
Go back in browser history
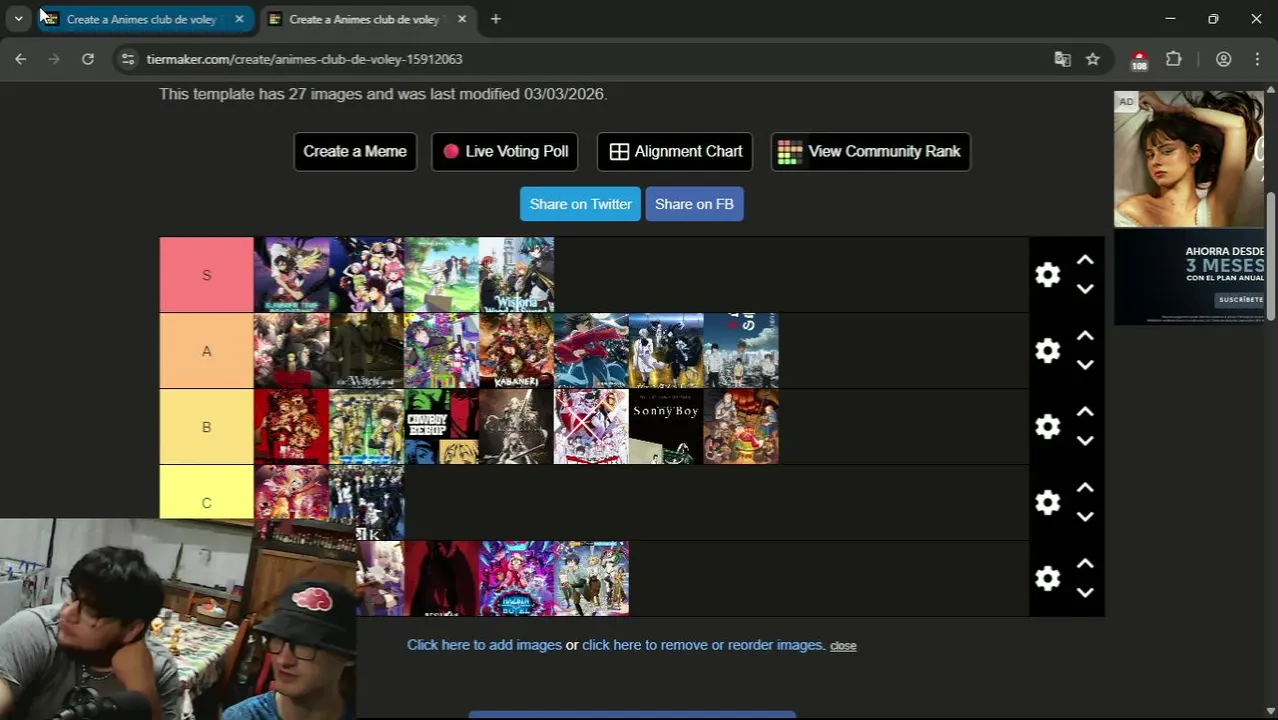[x=21, y=59]
